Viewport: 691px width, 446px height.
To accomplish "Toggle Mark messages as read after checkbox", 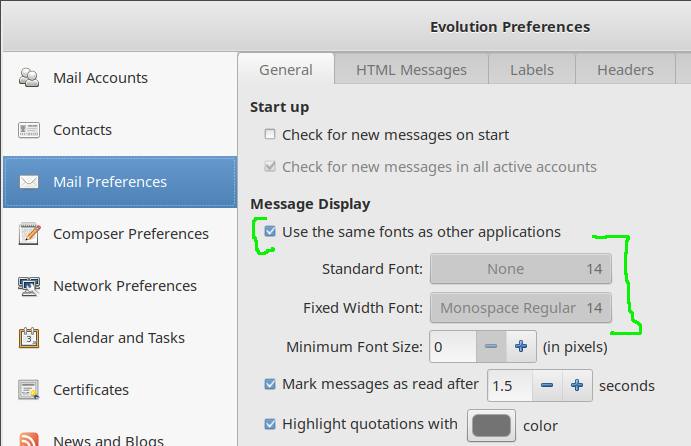I will (270, 384).
